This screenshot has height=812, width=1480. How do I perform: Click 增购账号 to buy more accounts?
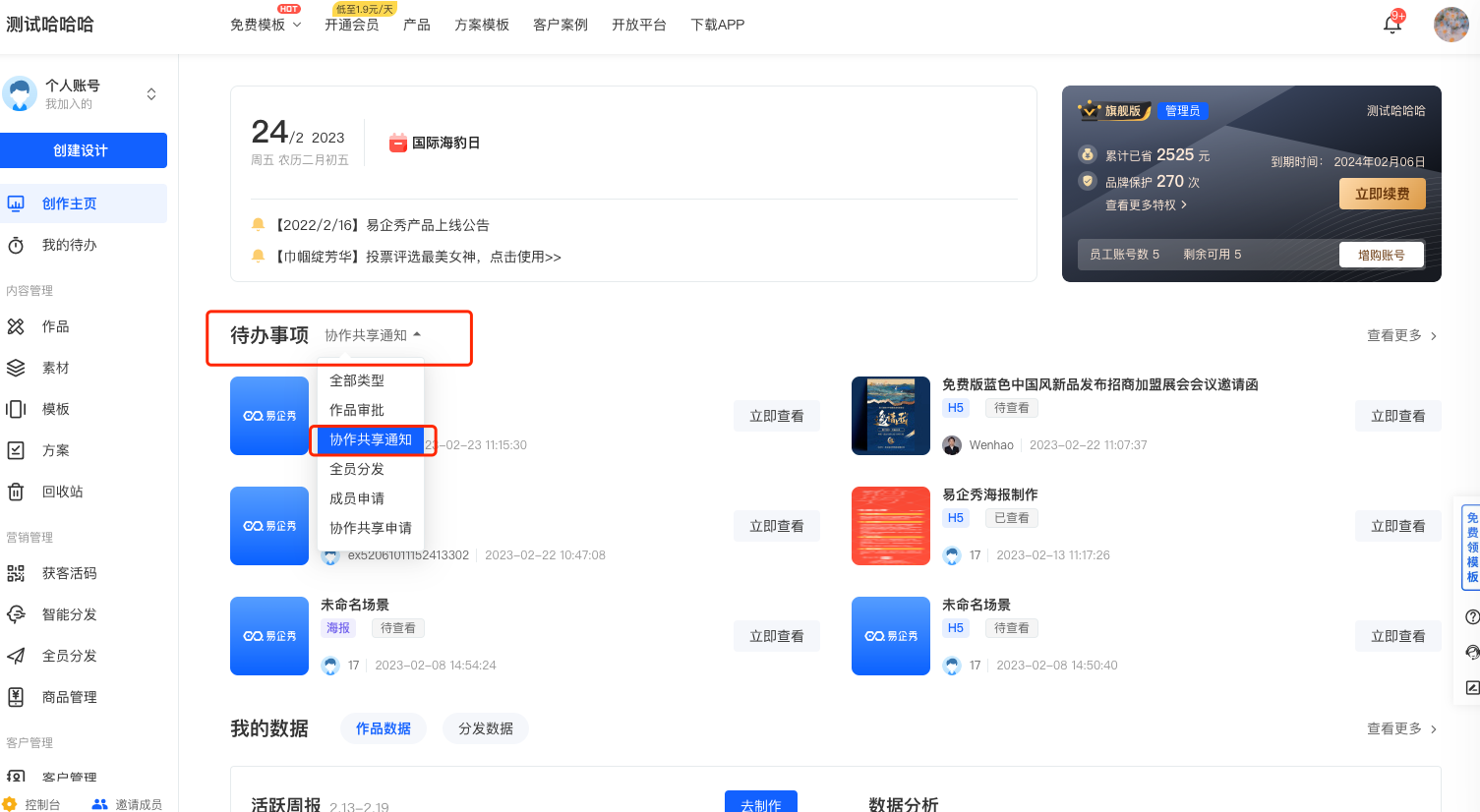point(1381,255)
